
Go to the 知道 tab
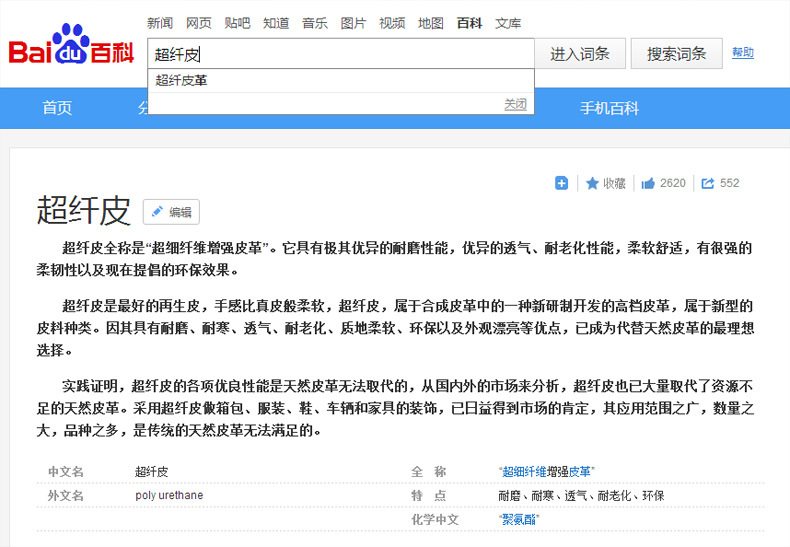click(276, 23)
